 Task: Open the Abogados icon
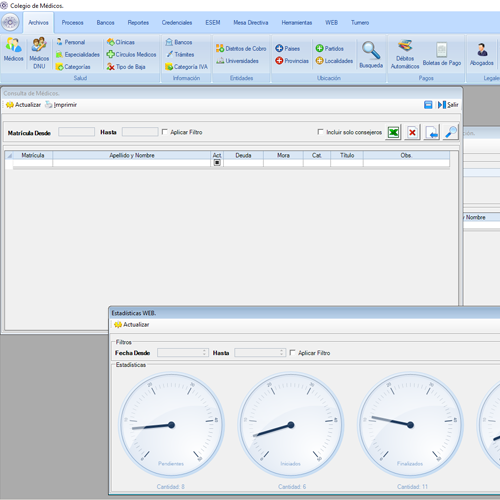click(482, 54)
